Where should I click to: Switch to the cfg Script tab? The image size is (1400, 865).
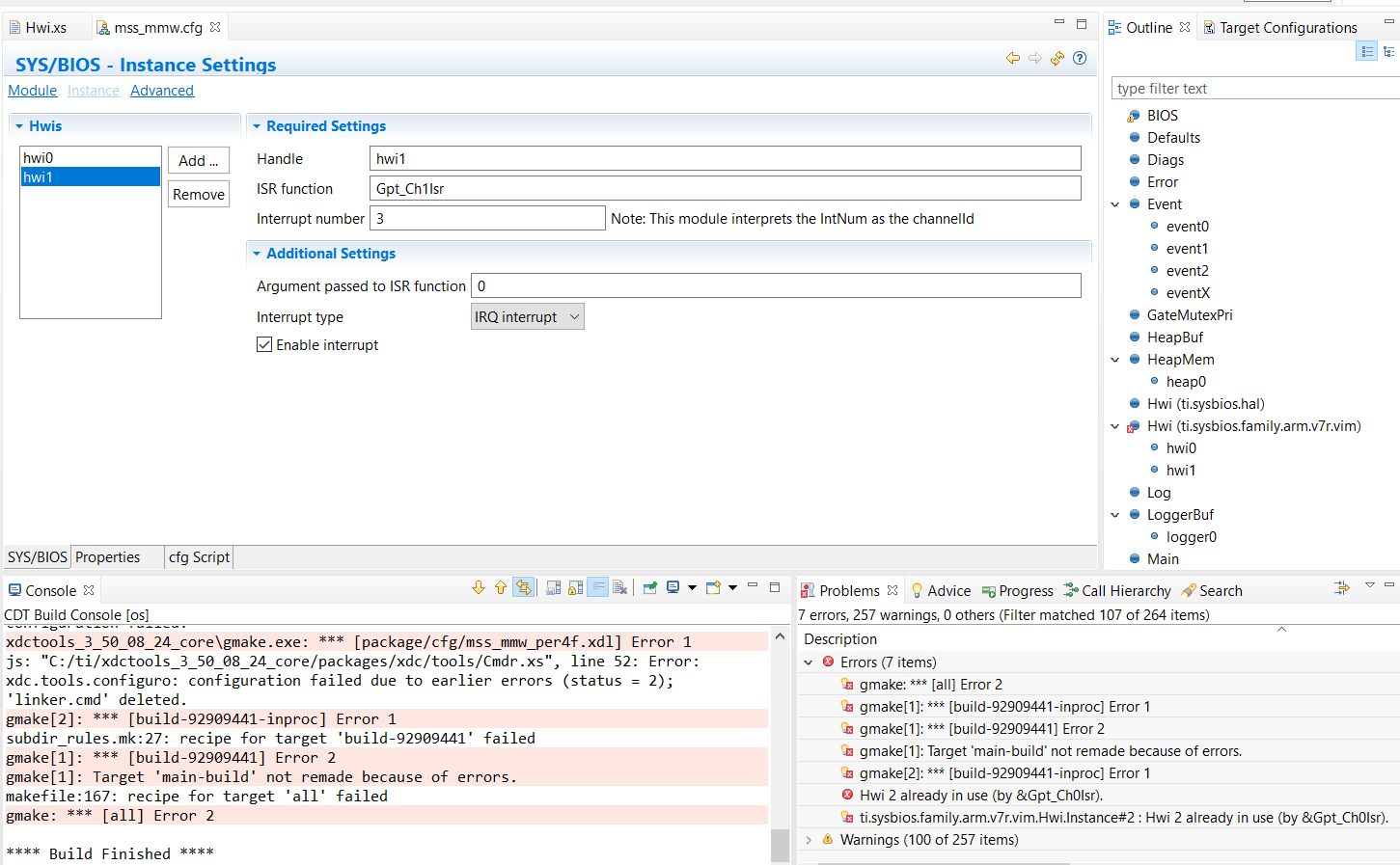pos(199,557)
